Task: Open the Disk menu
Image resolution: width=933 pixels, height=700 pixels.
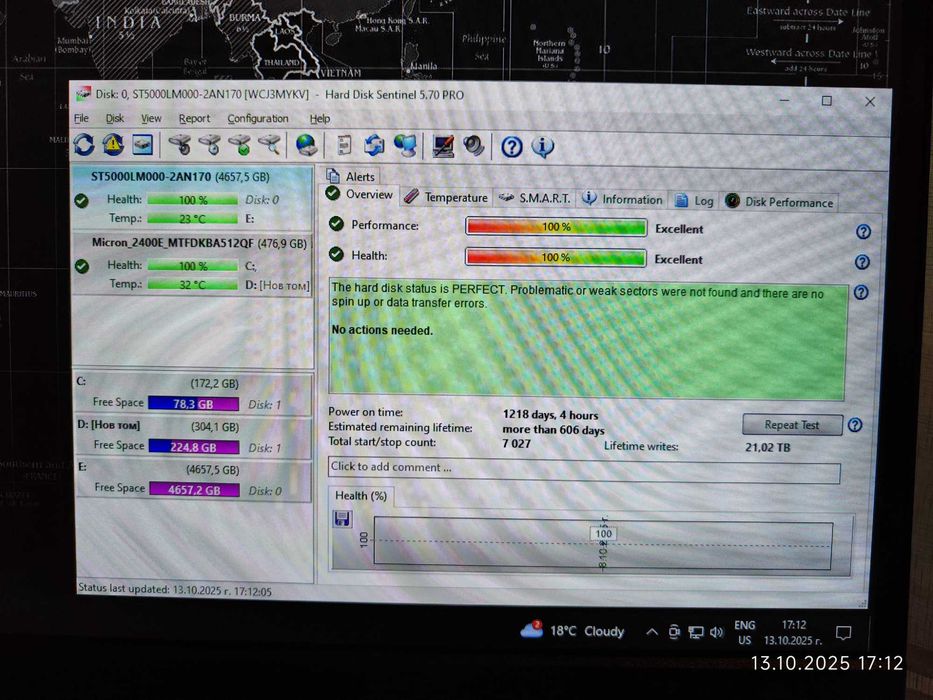Action: coord(115,118)
